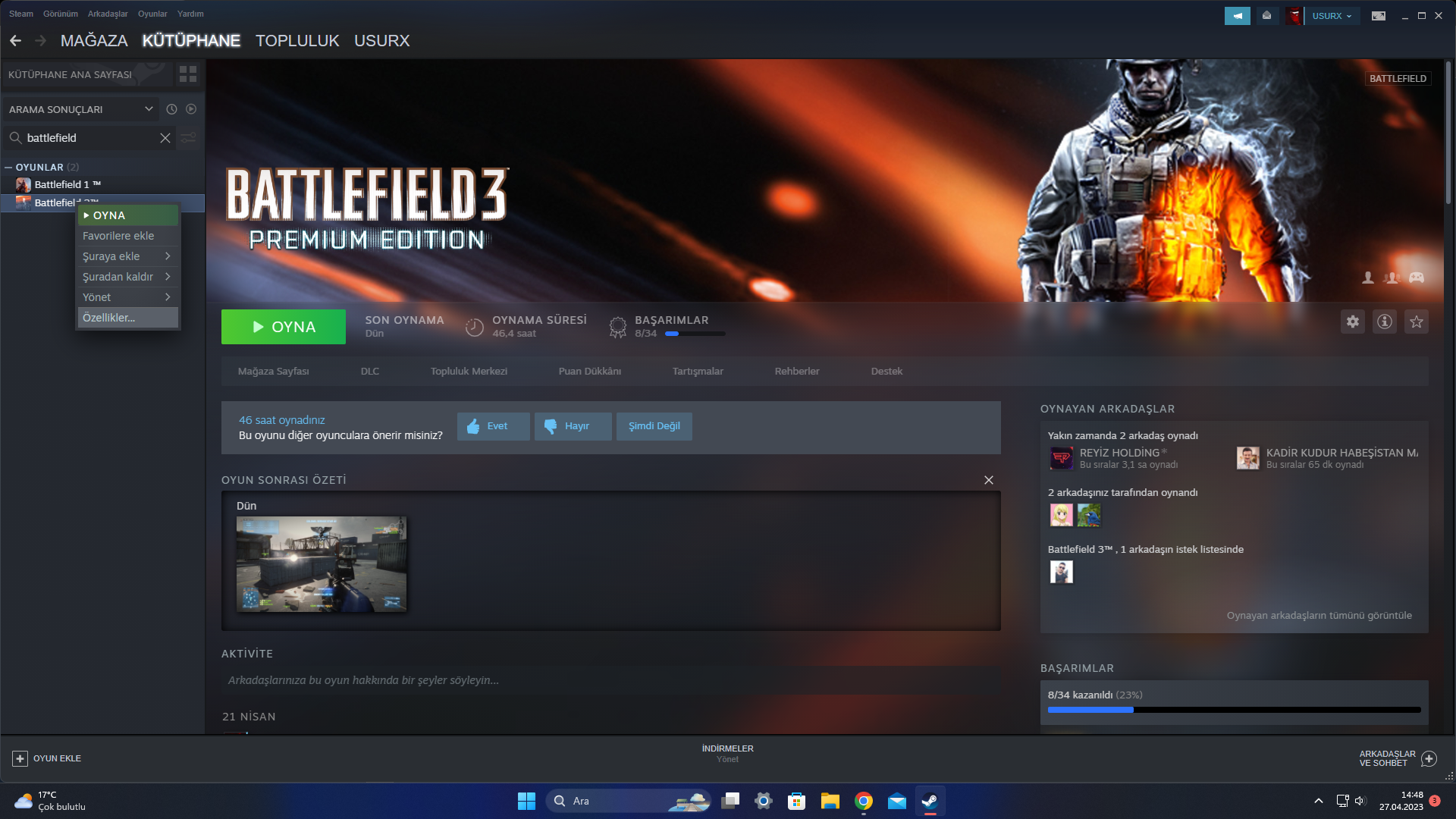The image size is (1456, 819).
Task: Click the controller support icon
Action: pyautogui.click(x=1417, y=278)
